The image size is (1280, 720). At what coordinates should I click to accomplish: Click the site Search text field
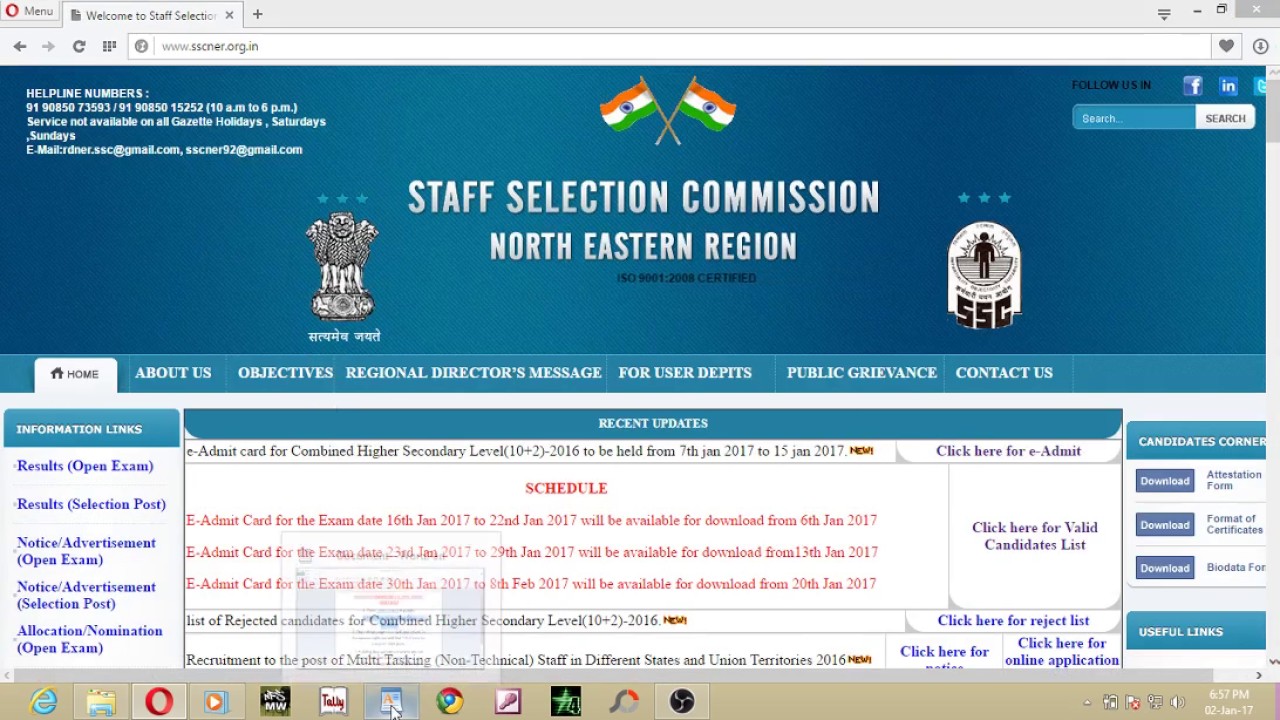[x=1134, y=118]
